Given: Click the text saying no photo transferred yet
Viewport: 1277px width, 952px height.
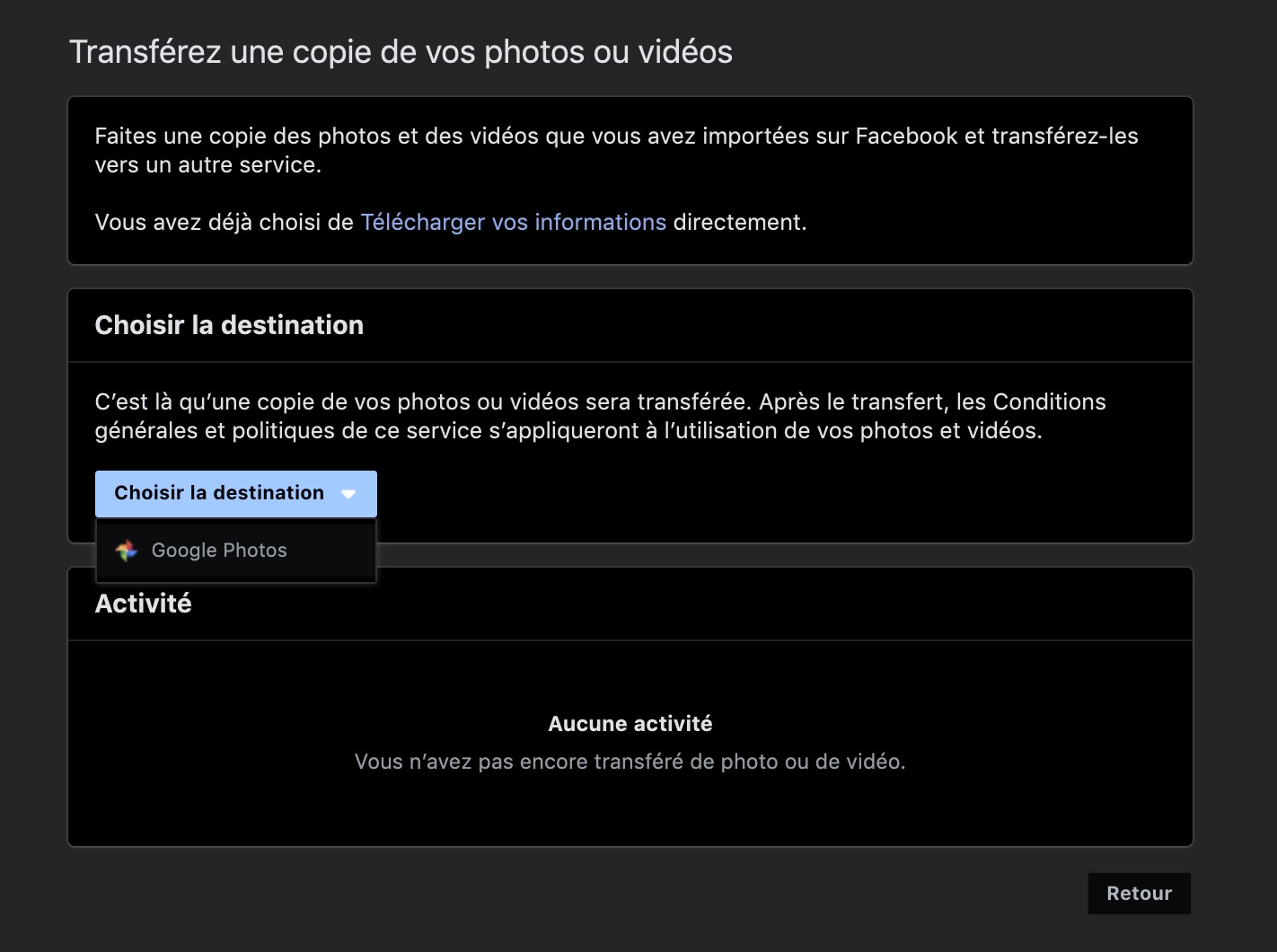Looking at the screenshot, I should click(x=630, y=762).
